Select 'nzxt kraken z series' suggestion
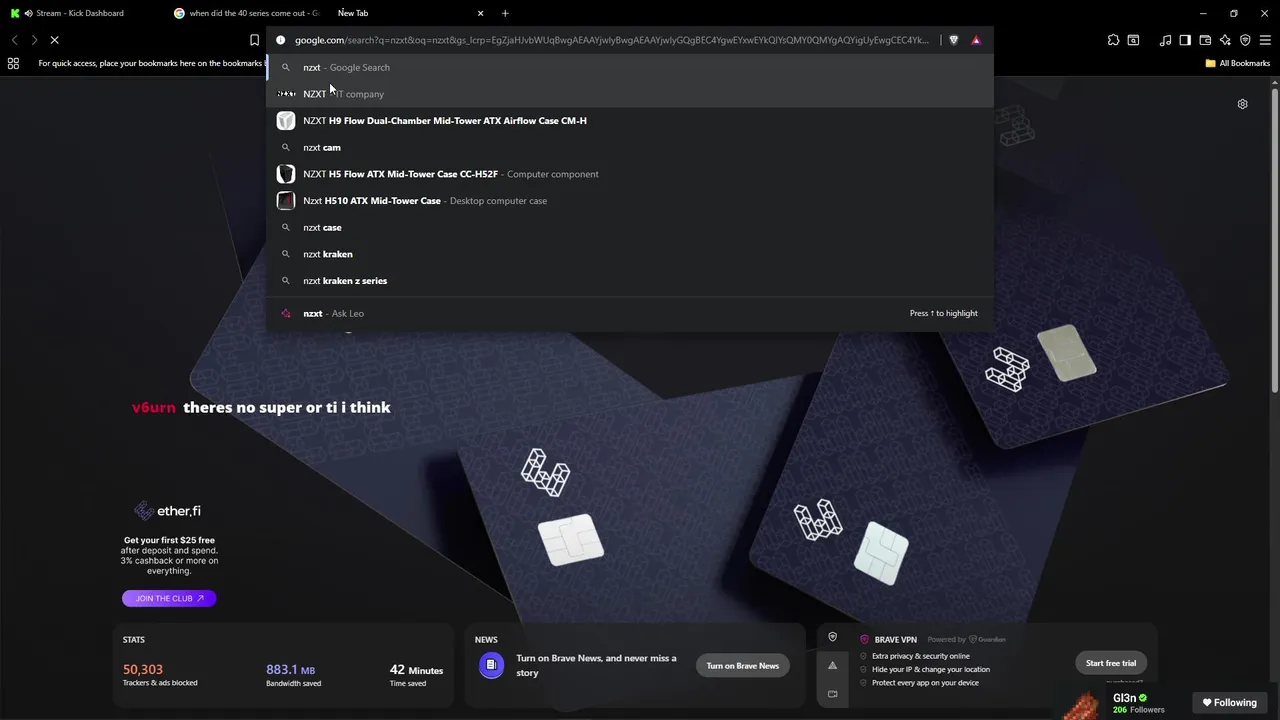 click(x=630, y=281)
